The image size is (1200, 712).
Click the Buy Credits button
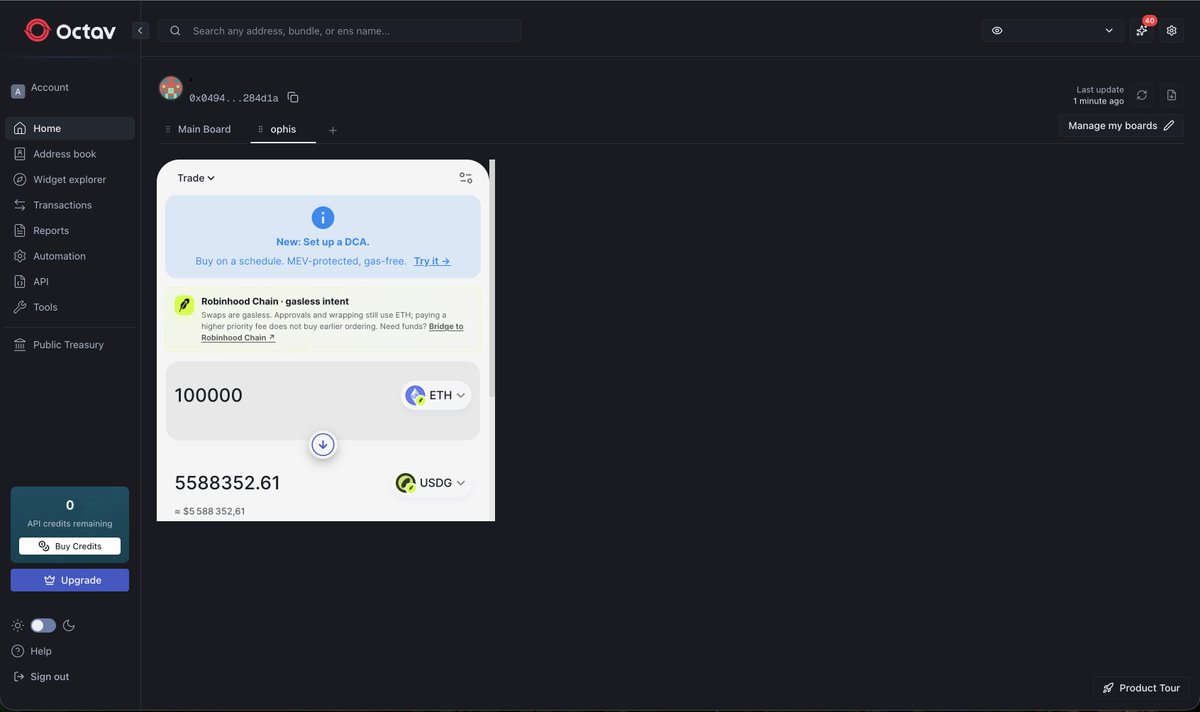pyautogui.click(x=70, y=546)
